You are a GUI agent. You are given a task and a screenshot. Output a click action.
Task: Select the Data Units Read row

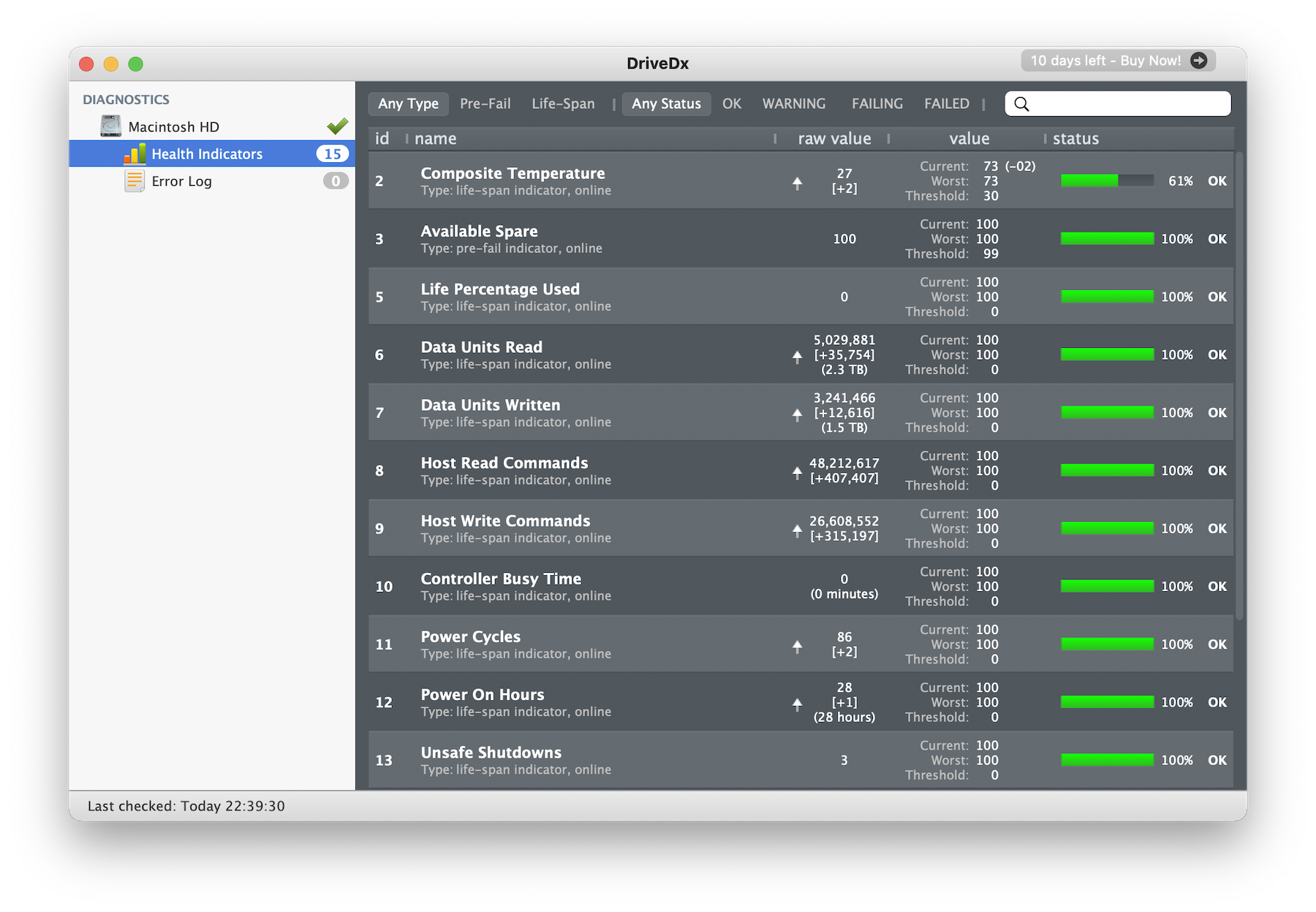click(x=801, y=354)
